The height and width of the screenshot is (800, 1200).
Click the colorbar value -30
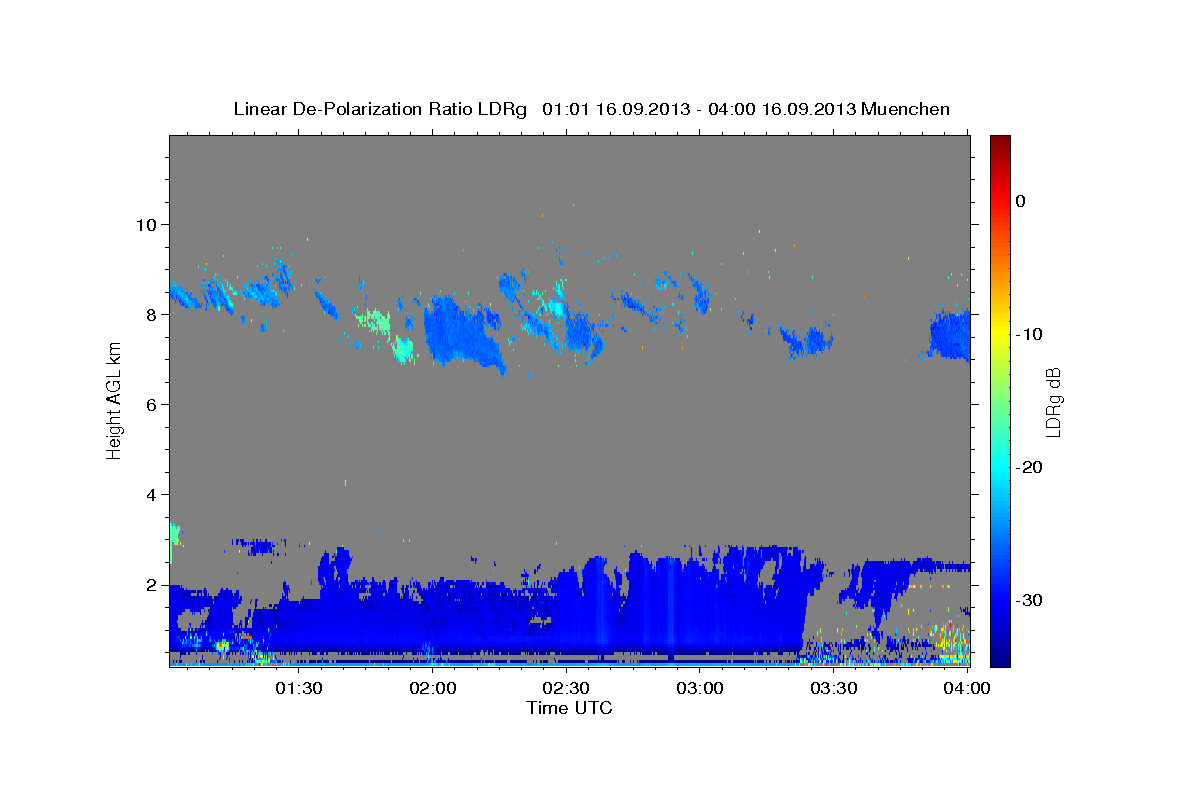1029,600
